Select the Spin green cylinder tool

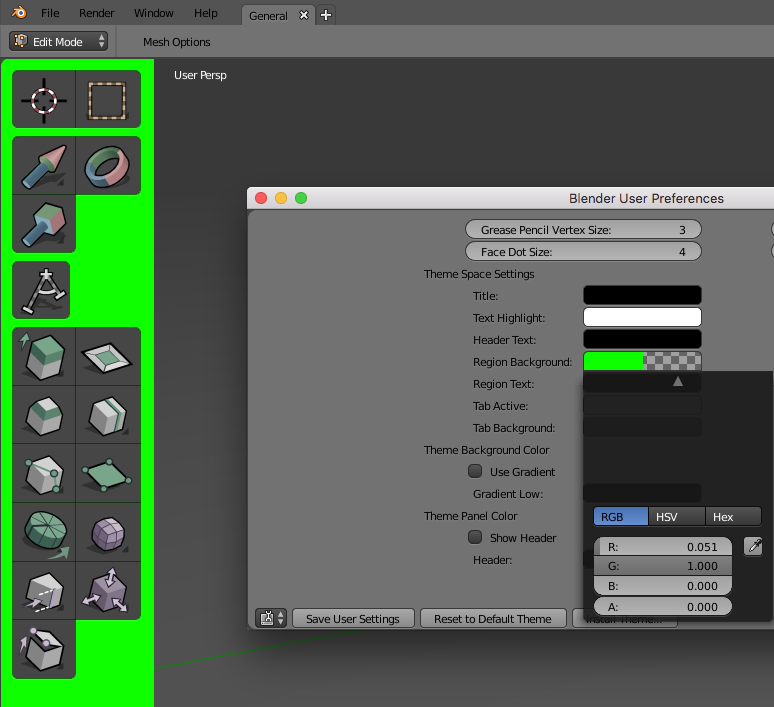[44, 532]
